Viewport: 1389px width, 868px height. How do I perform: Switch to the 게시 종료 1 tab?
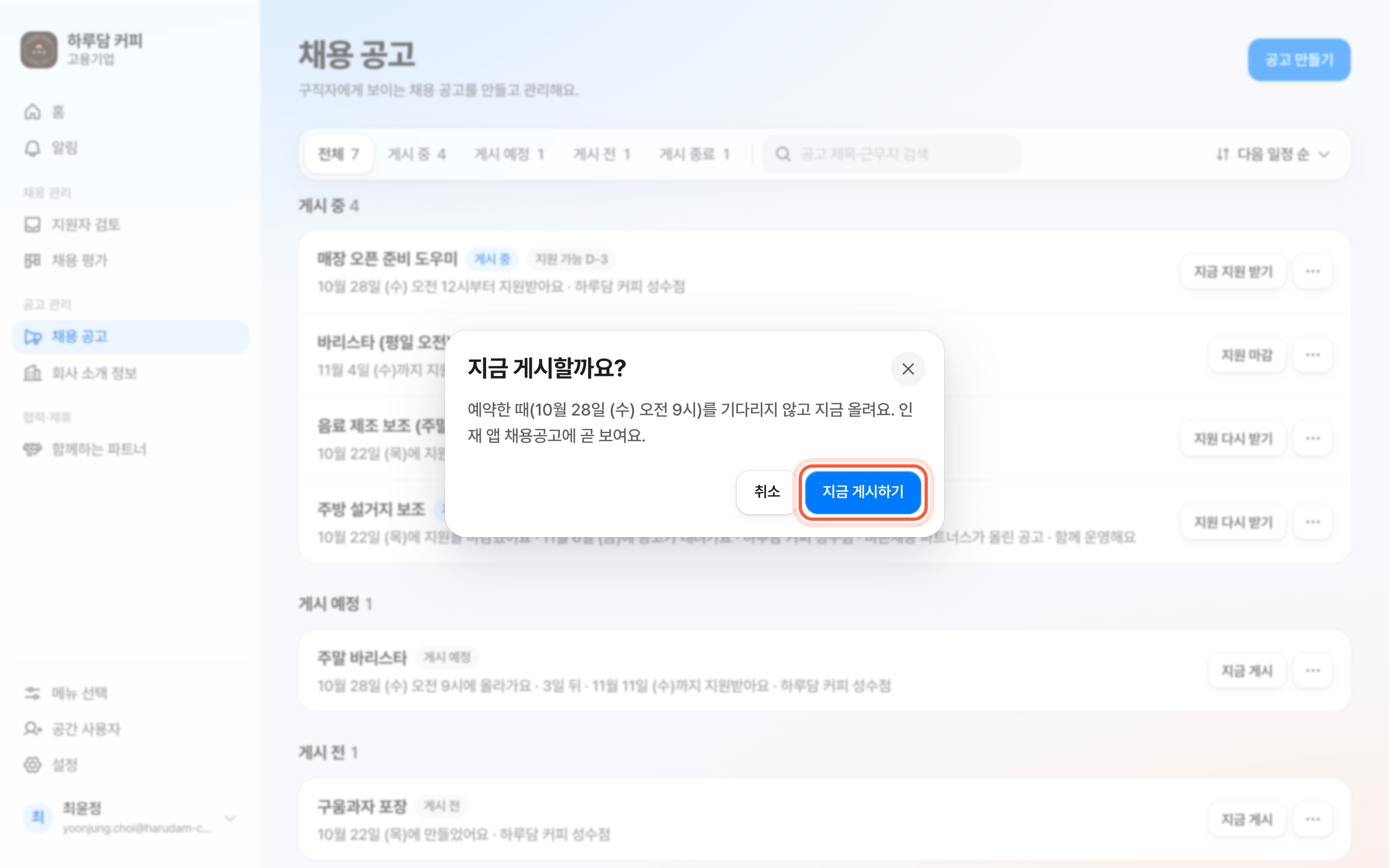694,154
